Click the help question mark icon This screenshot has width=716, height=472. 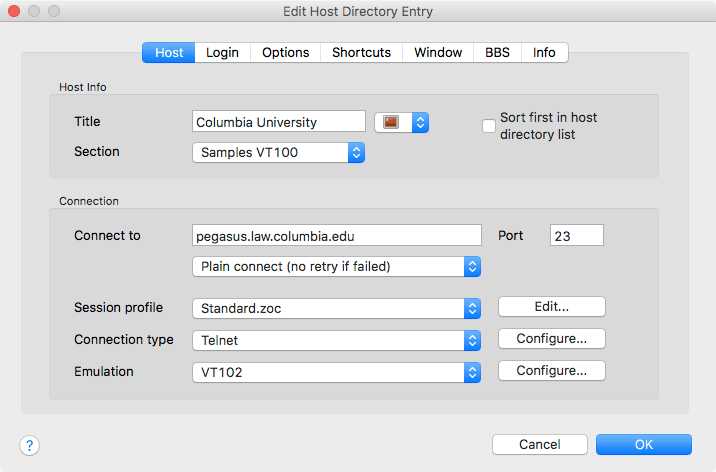pyautogui.click(x=29, y=444)
